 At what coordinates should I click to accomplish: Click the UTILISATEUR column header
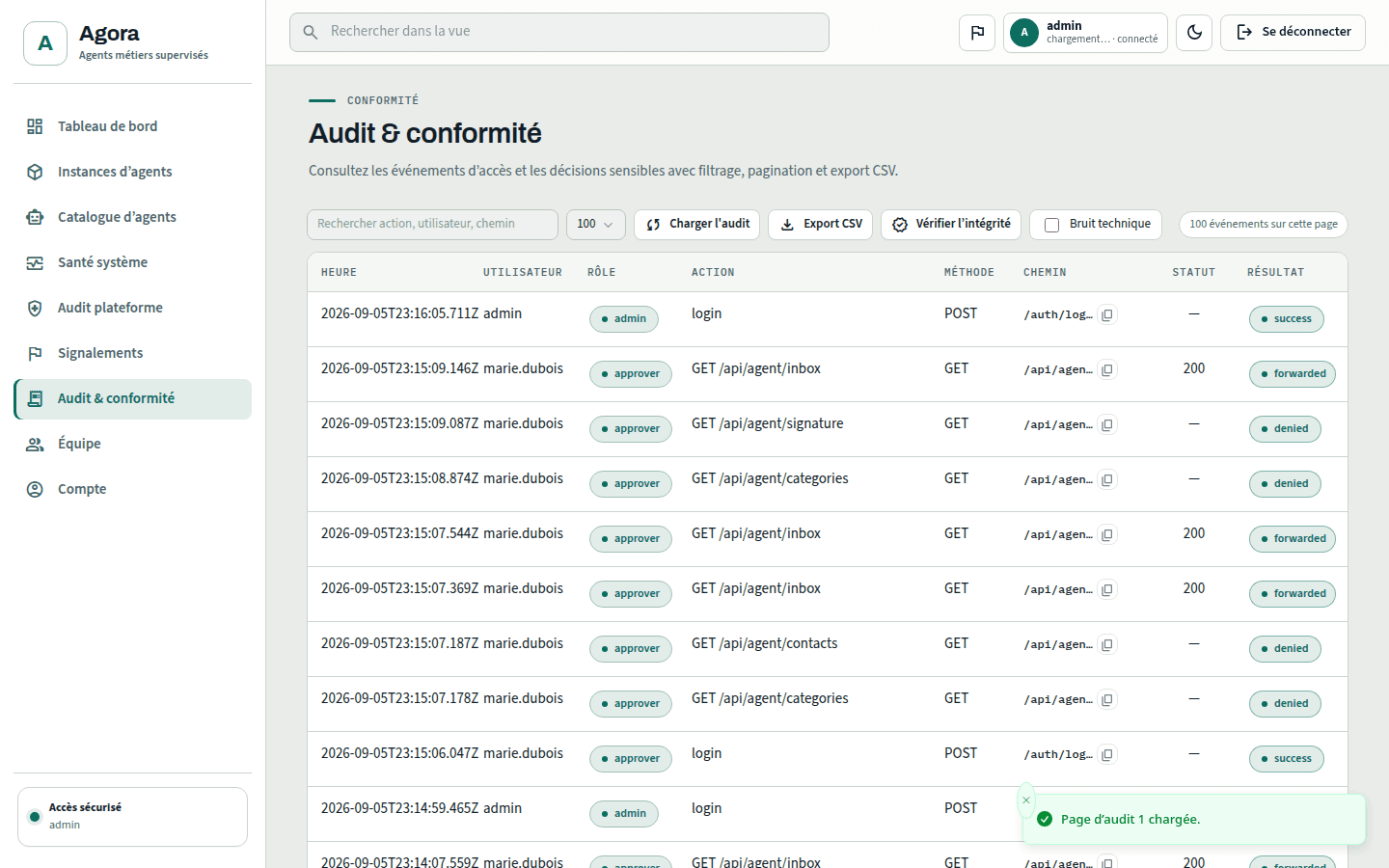click(522, 273)
